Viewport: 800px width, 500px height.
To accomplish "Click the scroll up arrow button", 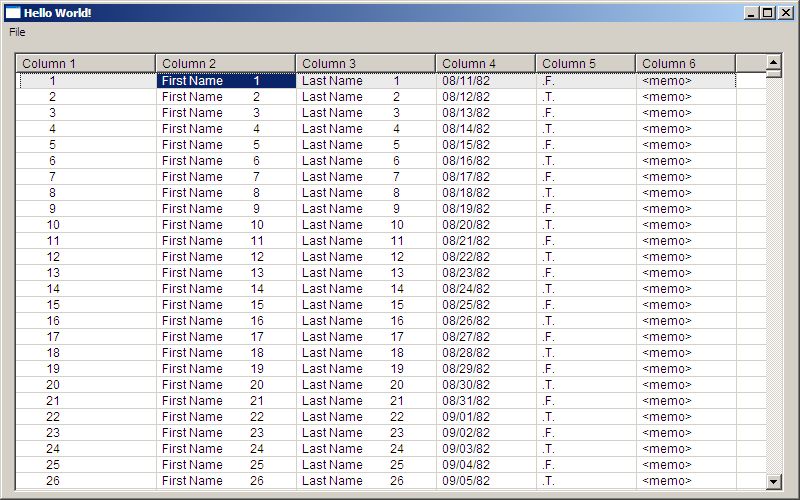I will 773,62.
